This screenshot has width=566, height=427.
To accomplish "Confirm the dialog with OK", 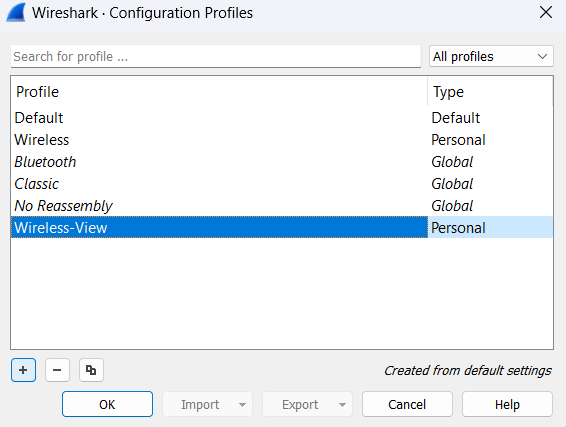I will (107, 404).
